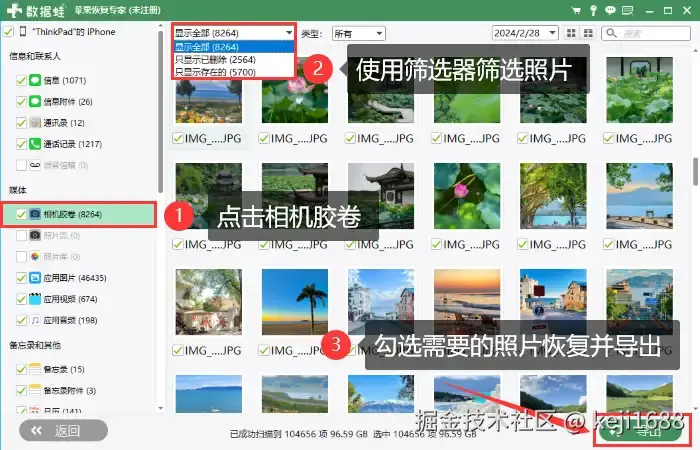This screenshot has height=450, width=700.
Task: Uncheck the 备忘录附件 (3) checkbox
Action: tap(21, 390)
